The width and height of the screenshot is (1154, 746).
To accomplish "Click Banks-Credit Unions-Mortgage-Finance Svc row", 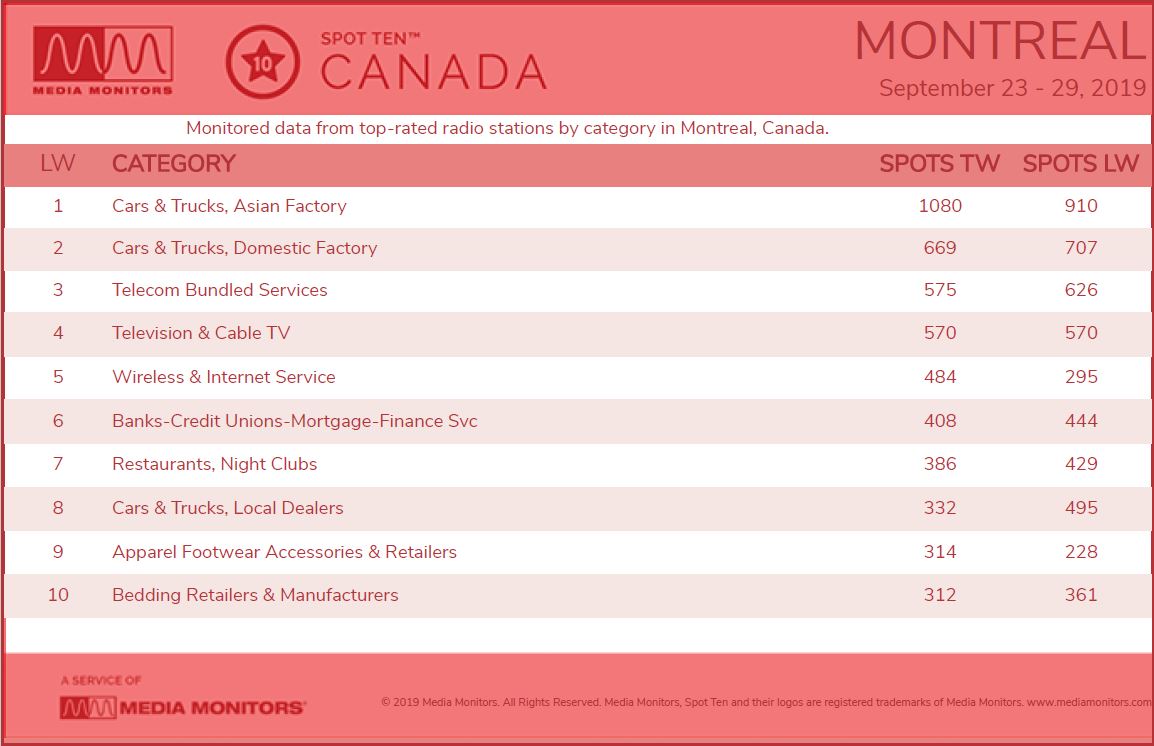I will pos(577,421).
